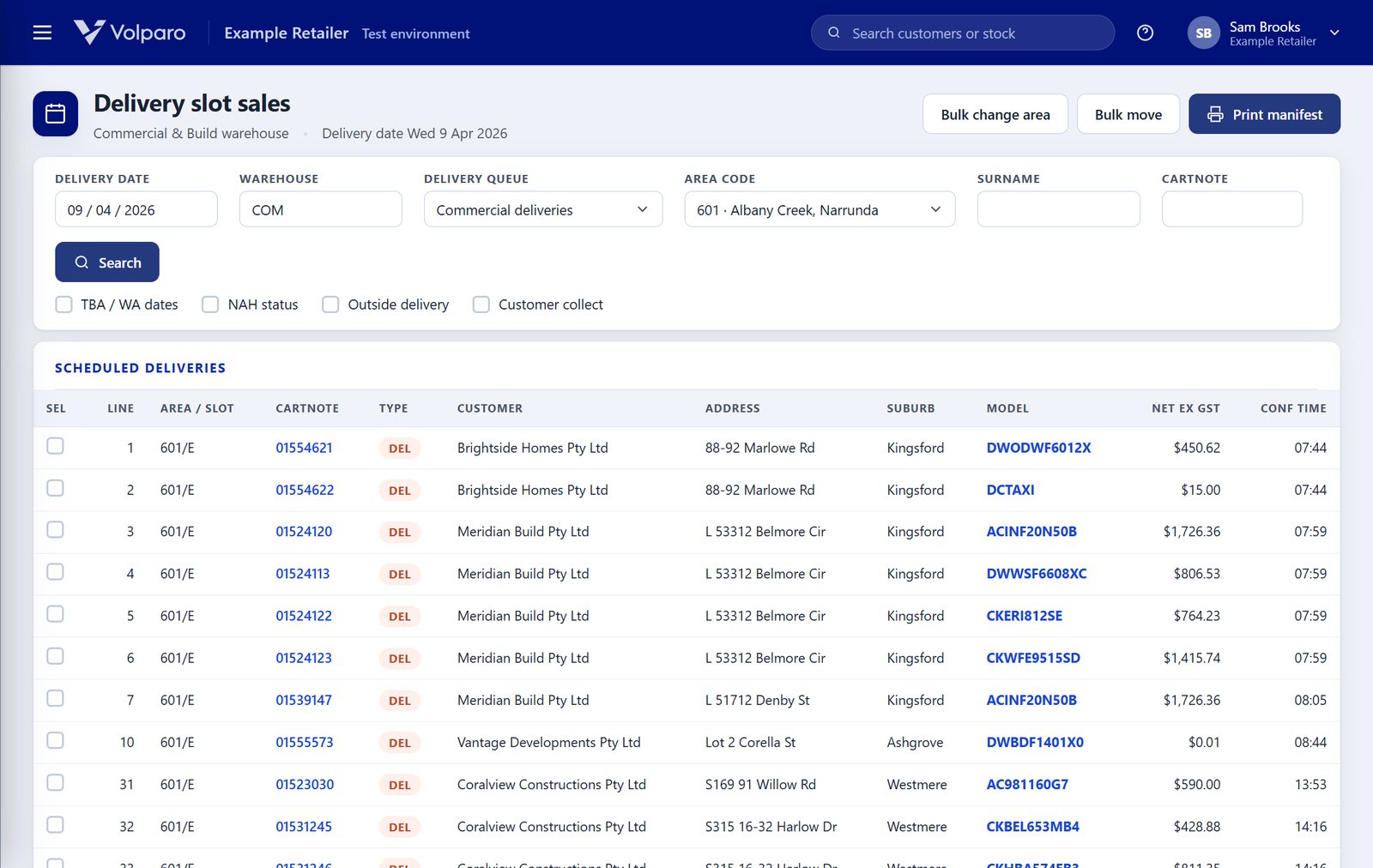Open model CKERI812SE
Viewport: 1373px width, 868px height.
(1025, 616)
